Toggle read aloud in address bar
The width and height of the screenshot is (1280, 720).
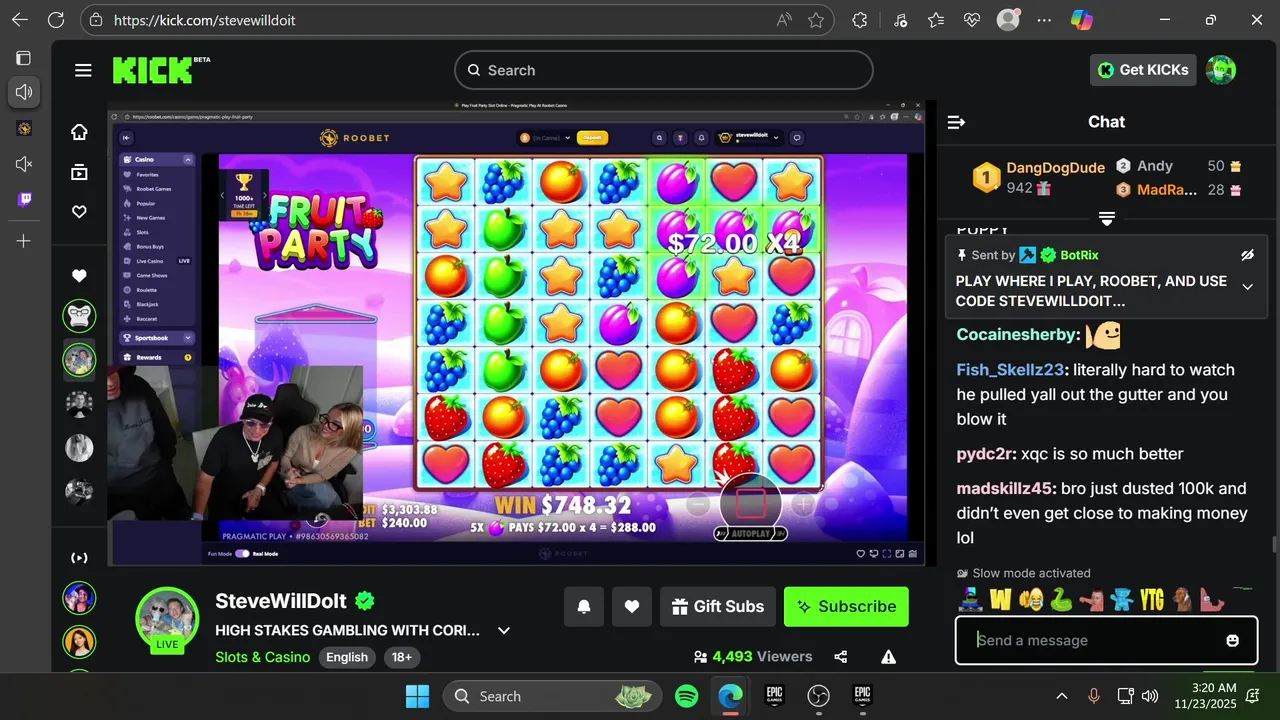pos(784,20)
